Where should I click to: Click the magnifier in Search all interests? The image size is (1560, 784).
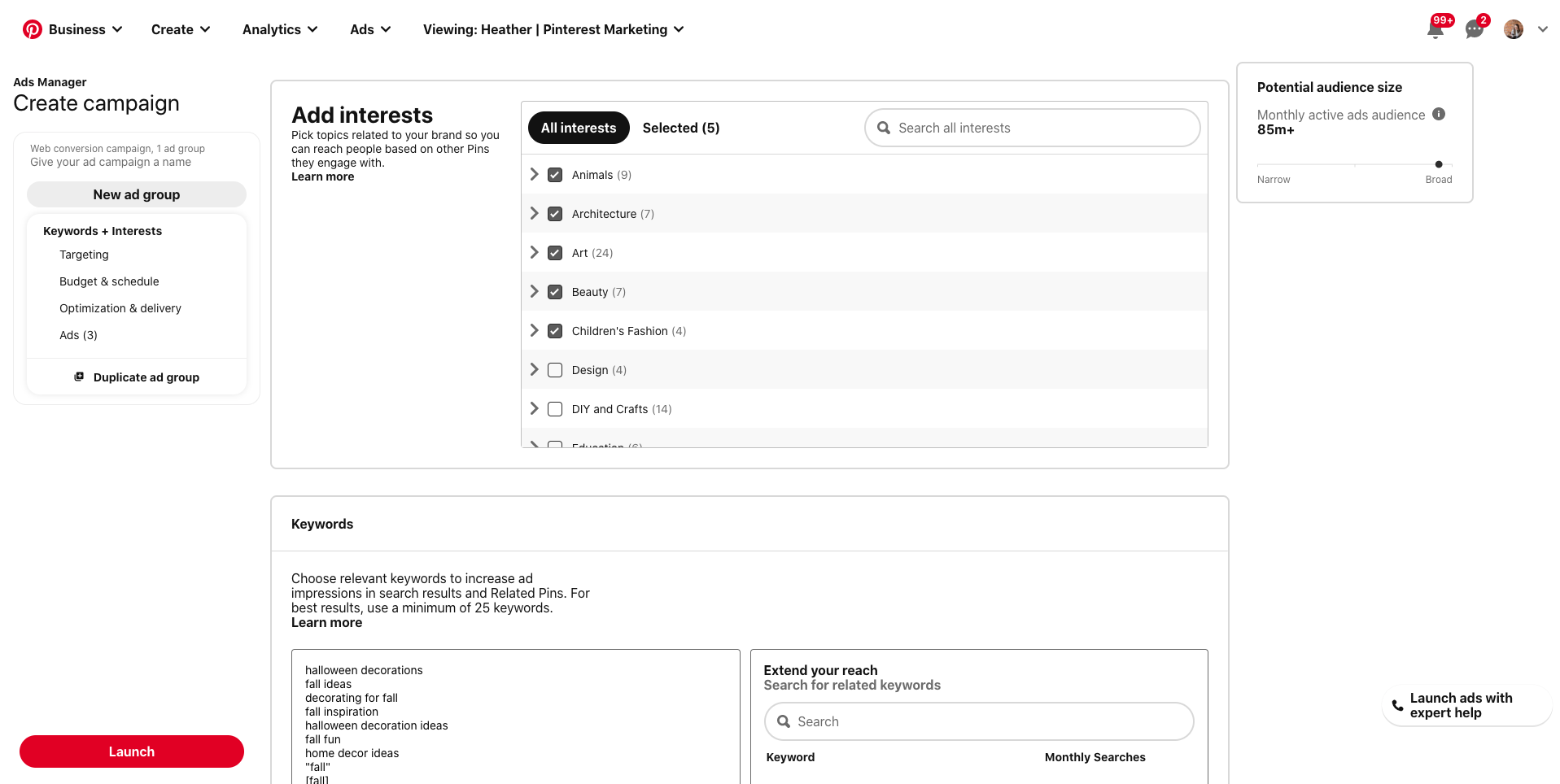click(885, 128)
